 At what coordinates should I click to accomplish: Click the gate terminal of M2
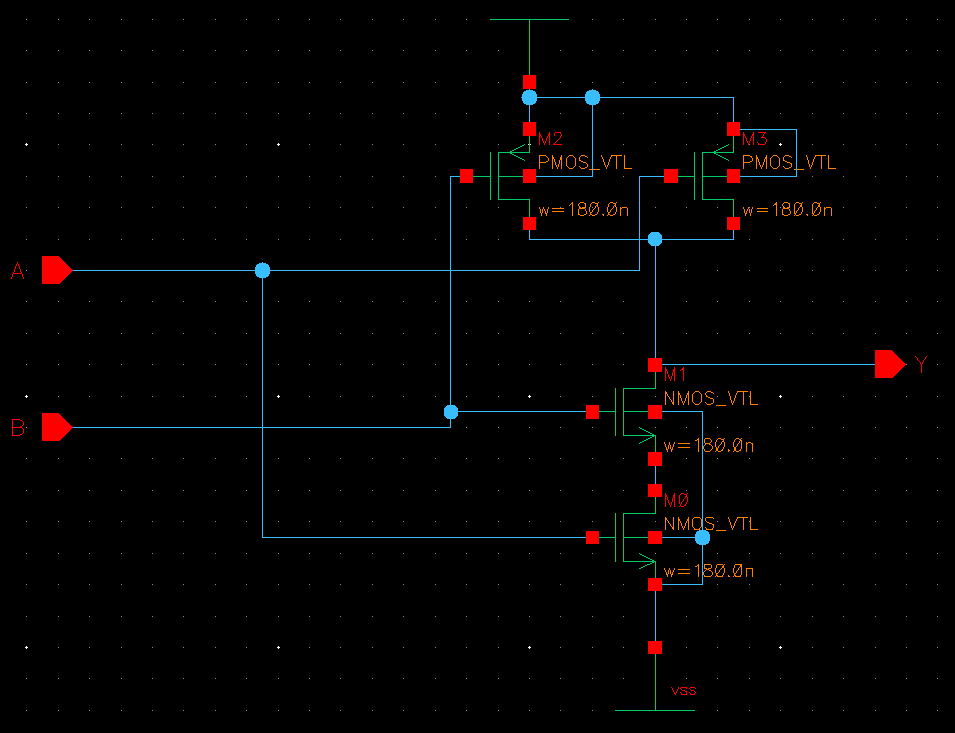tap(467, 176)
